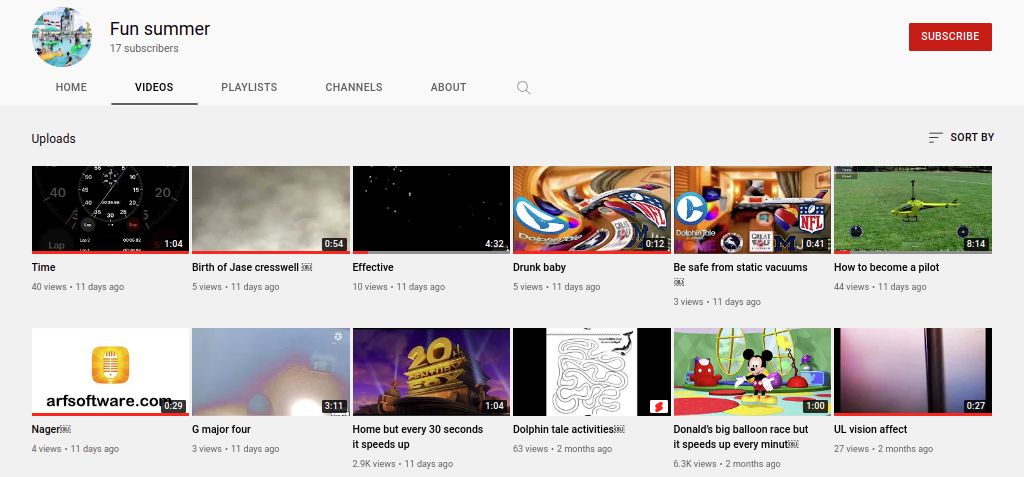Viewport: 1024px width, 477px height.
Task: Play the arfsoftware.com microphone thumbnail
Action: (x=110, y=372)
